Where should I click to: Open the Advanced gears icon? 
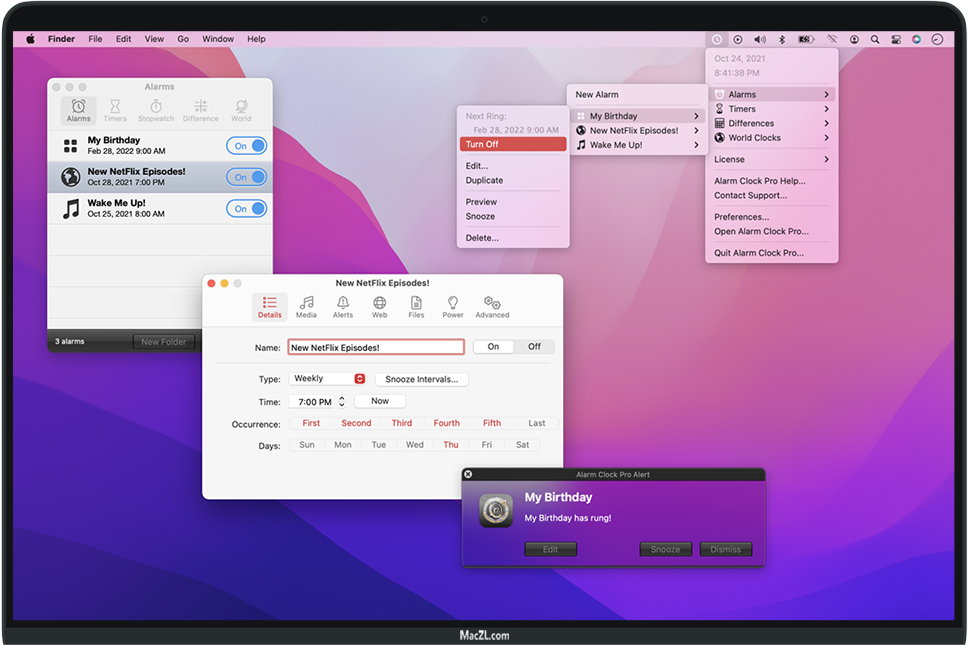[492, 306]
